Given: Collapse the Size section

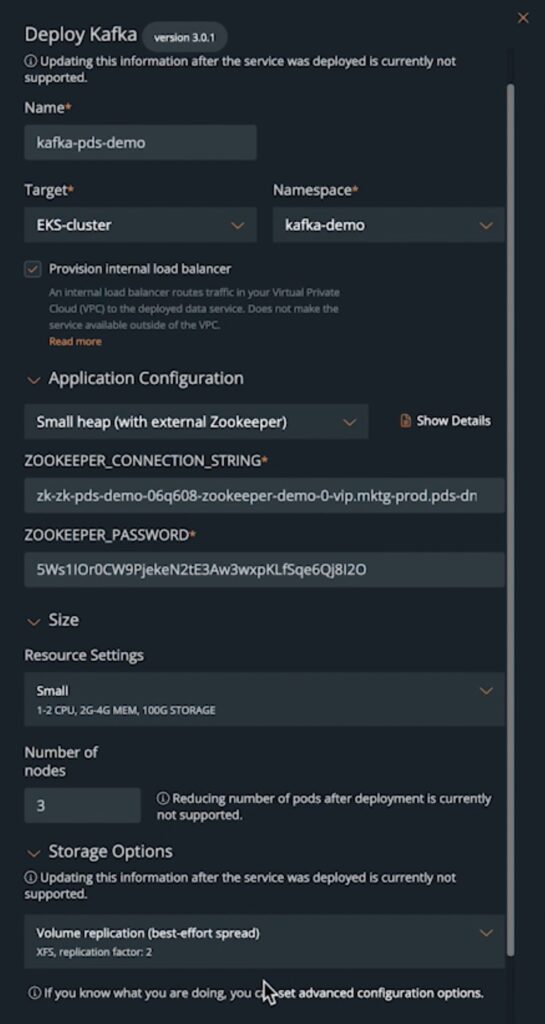Looking at the screenshot, I should [x=33, y=622].
